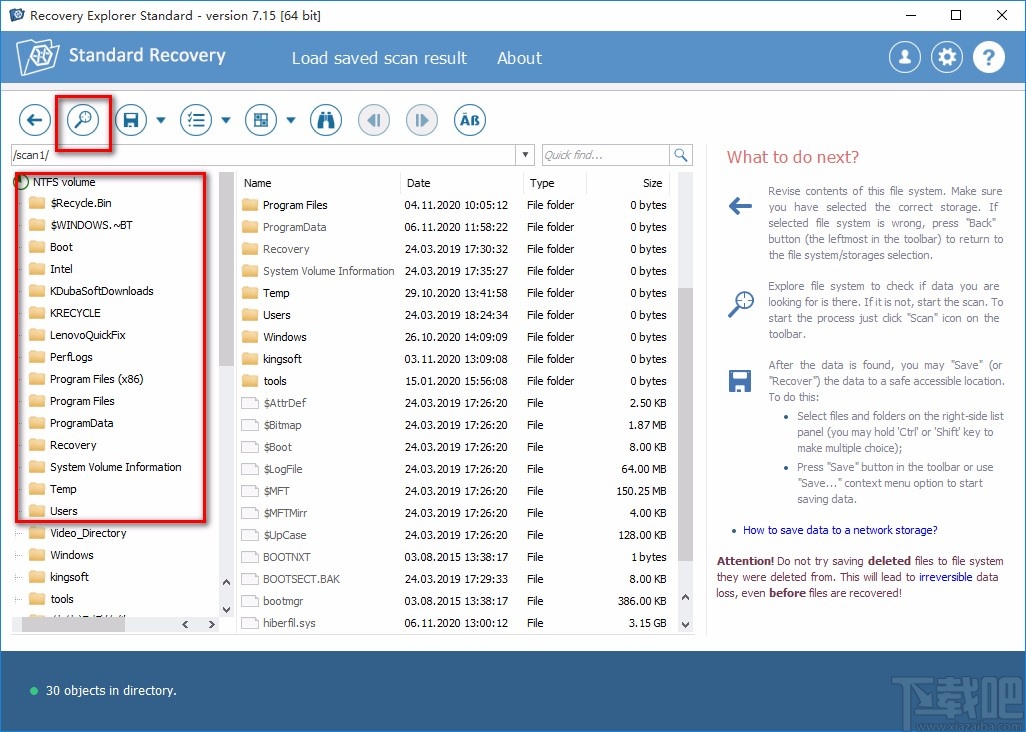This screenshot has width=1026, height=732.
Task: Click the selection checklist toolbar icon
Action: tap(196, 120)
